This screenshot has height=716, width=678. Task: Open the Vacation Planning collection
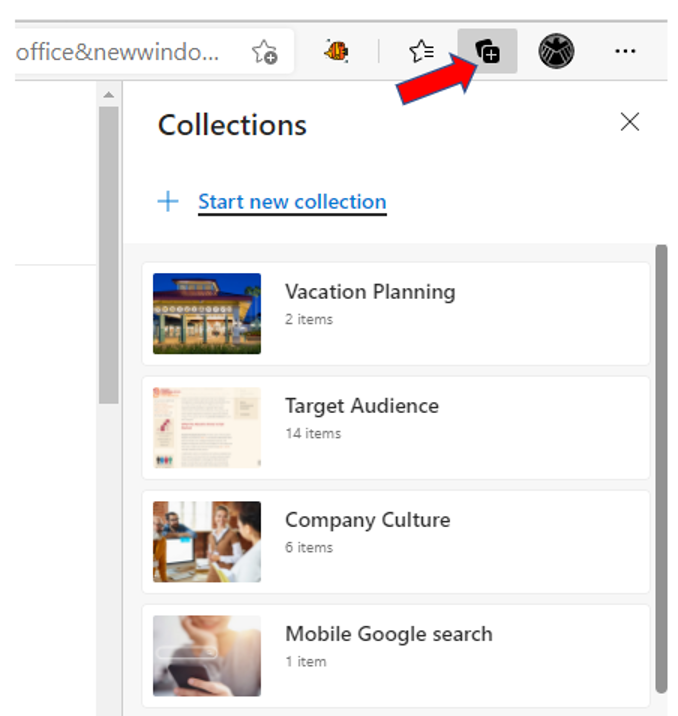coord(370,292)
